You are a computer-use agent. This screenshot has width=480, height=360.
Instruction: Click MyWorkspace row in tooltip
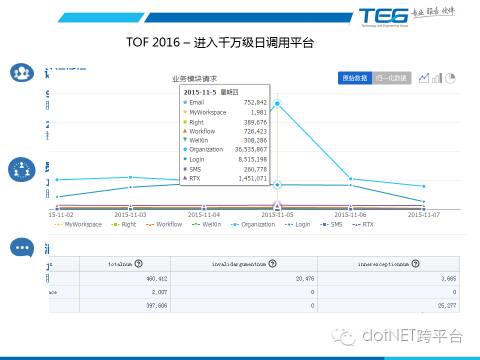point(225,112)
